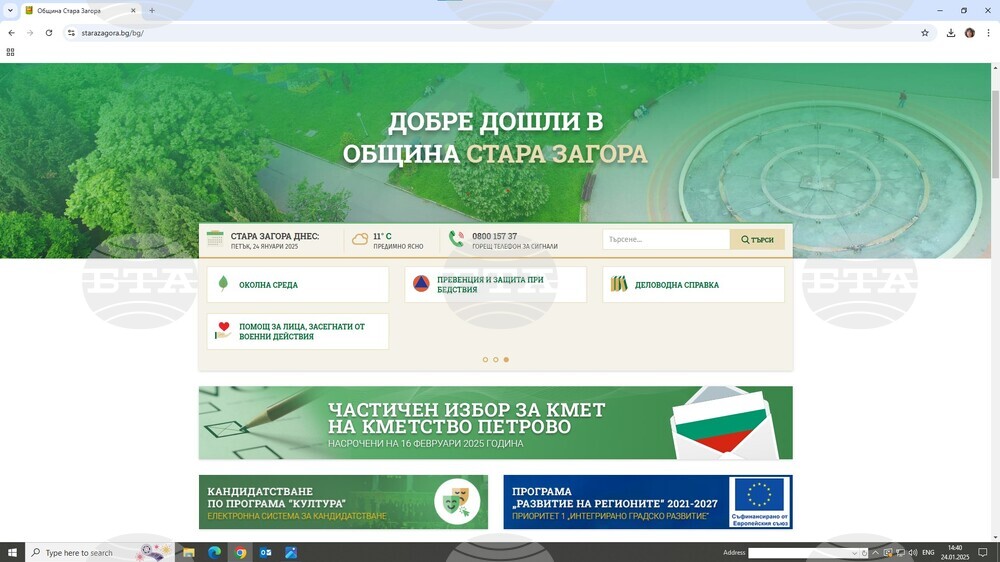
Task: Open Outlook from the taskbar
Action: coord(266,552)
